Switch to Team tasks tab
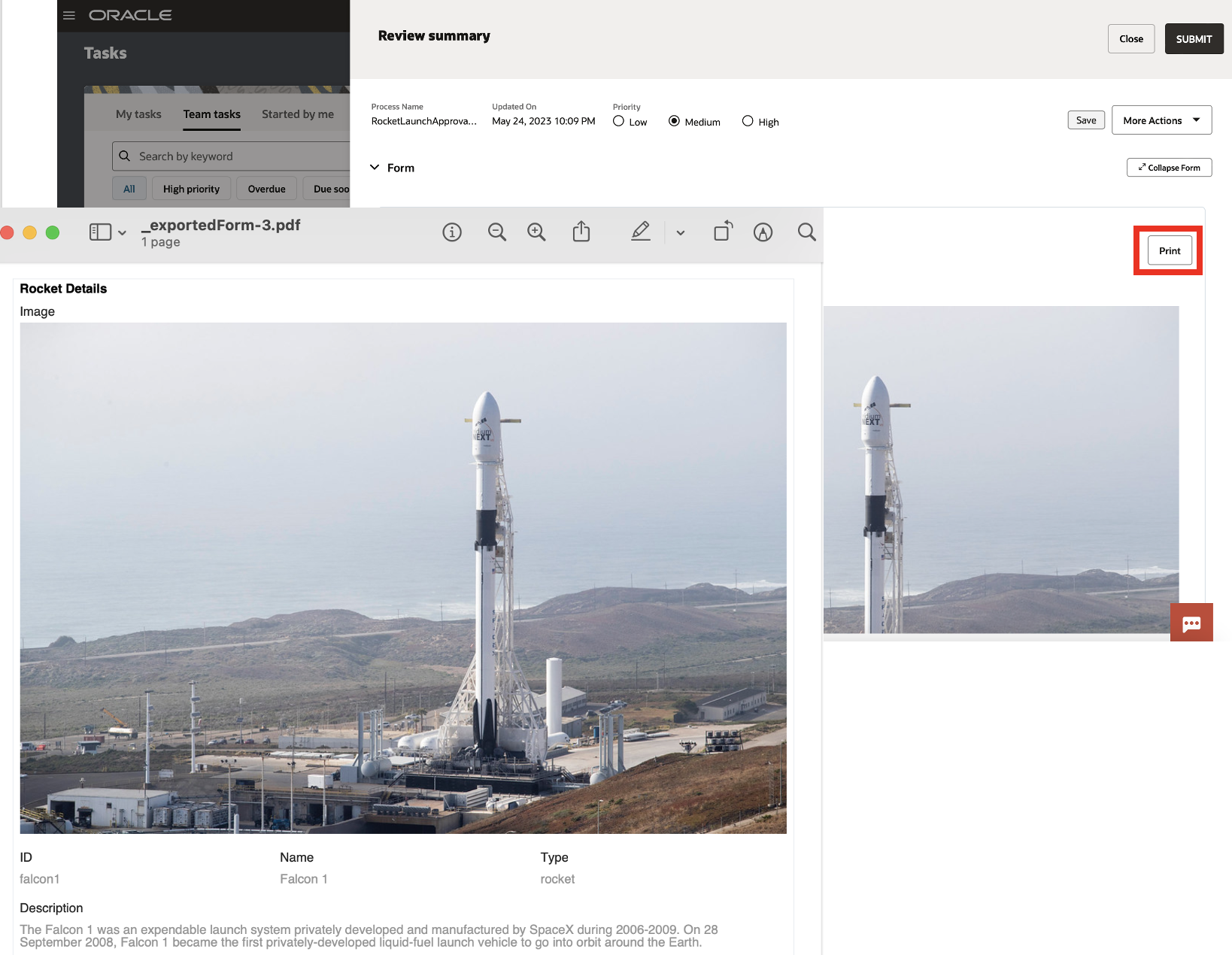 coord(212,114)
